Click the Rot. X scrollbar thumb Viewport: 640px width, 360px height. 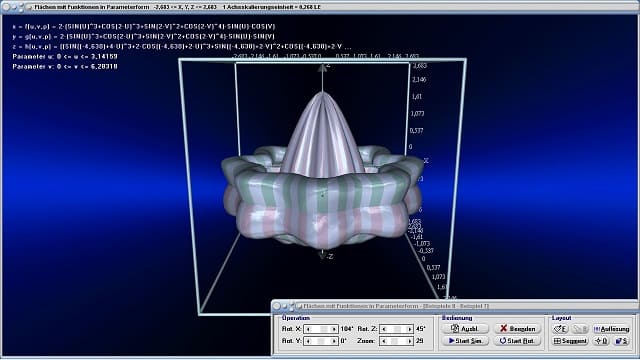(324, 329)
